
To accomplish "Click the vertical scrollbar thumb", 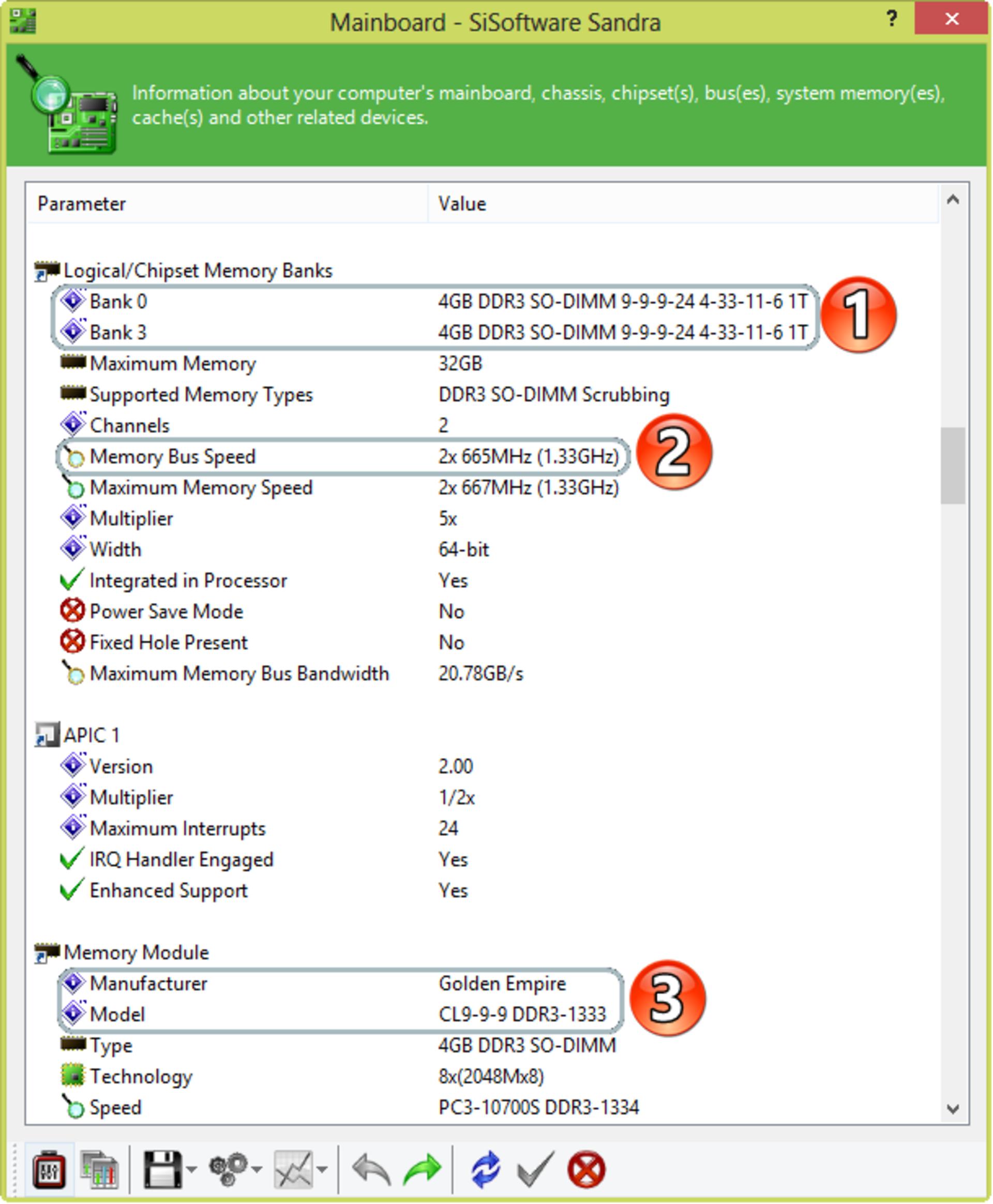I will [953, 465].
